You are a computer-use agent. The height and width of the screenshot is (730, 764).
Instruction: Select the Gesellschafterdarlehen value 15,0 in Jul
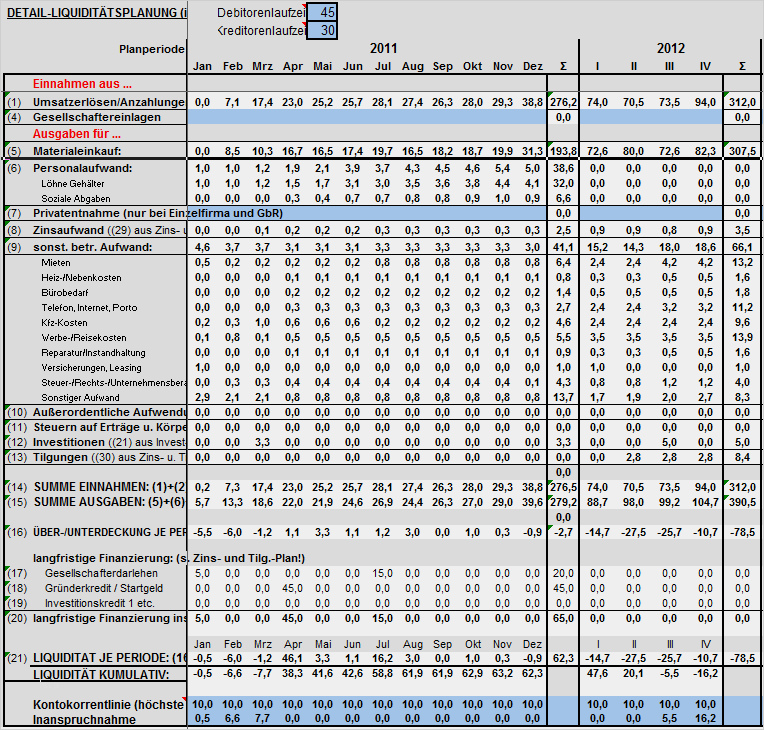coord(382,573)
